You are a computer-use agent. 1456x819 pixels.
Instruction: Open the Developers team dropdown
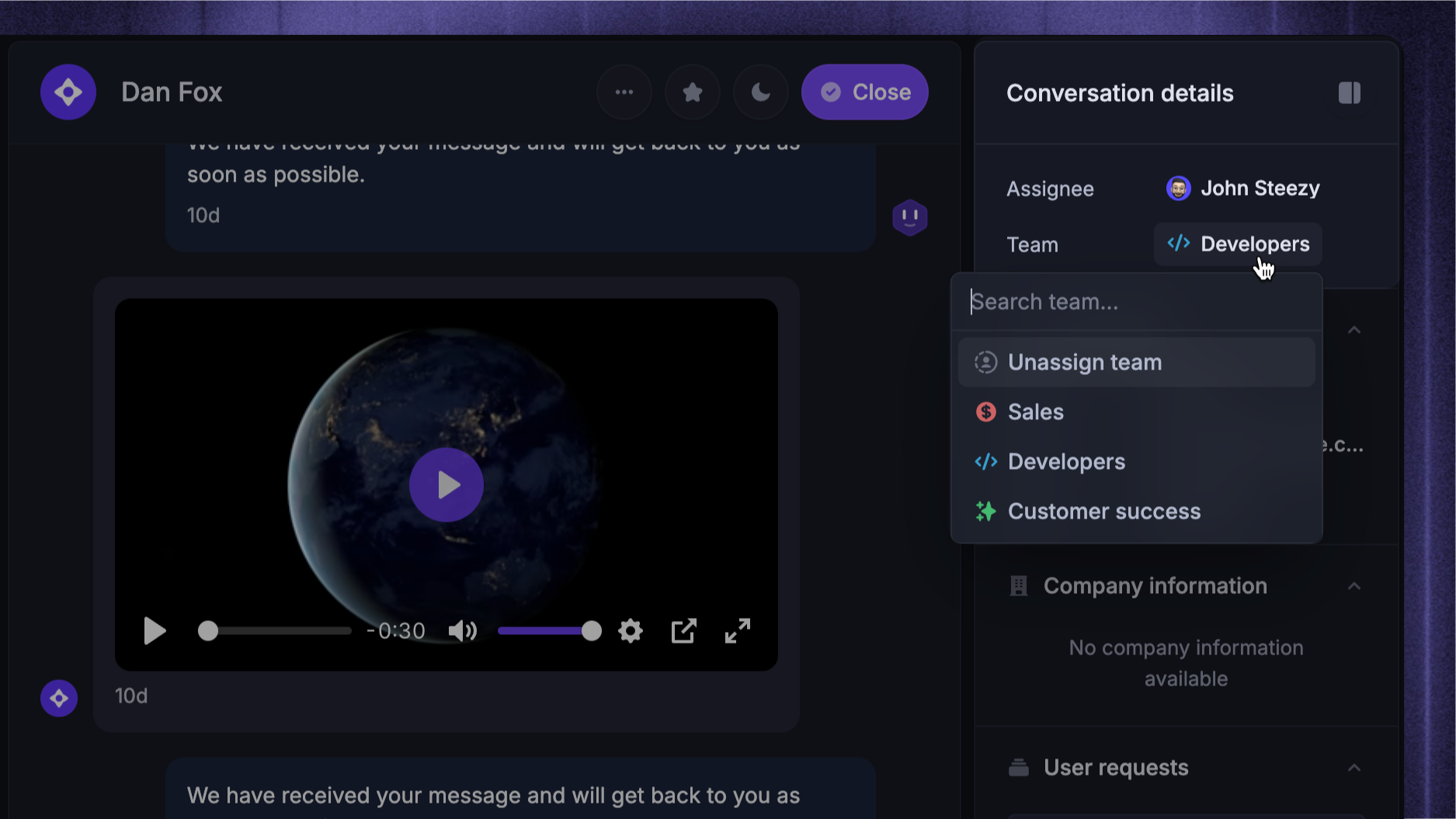point(1238,245)
